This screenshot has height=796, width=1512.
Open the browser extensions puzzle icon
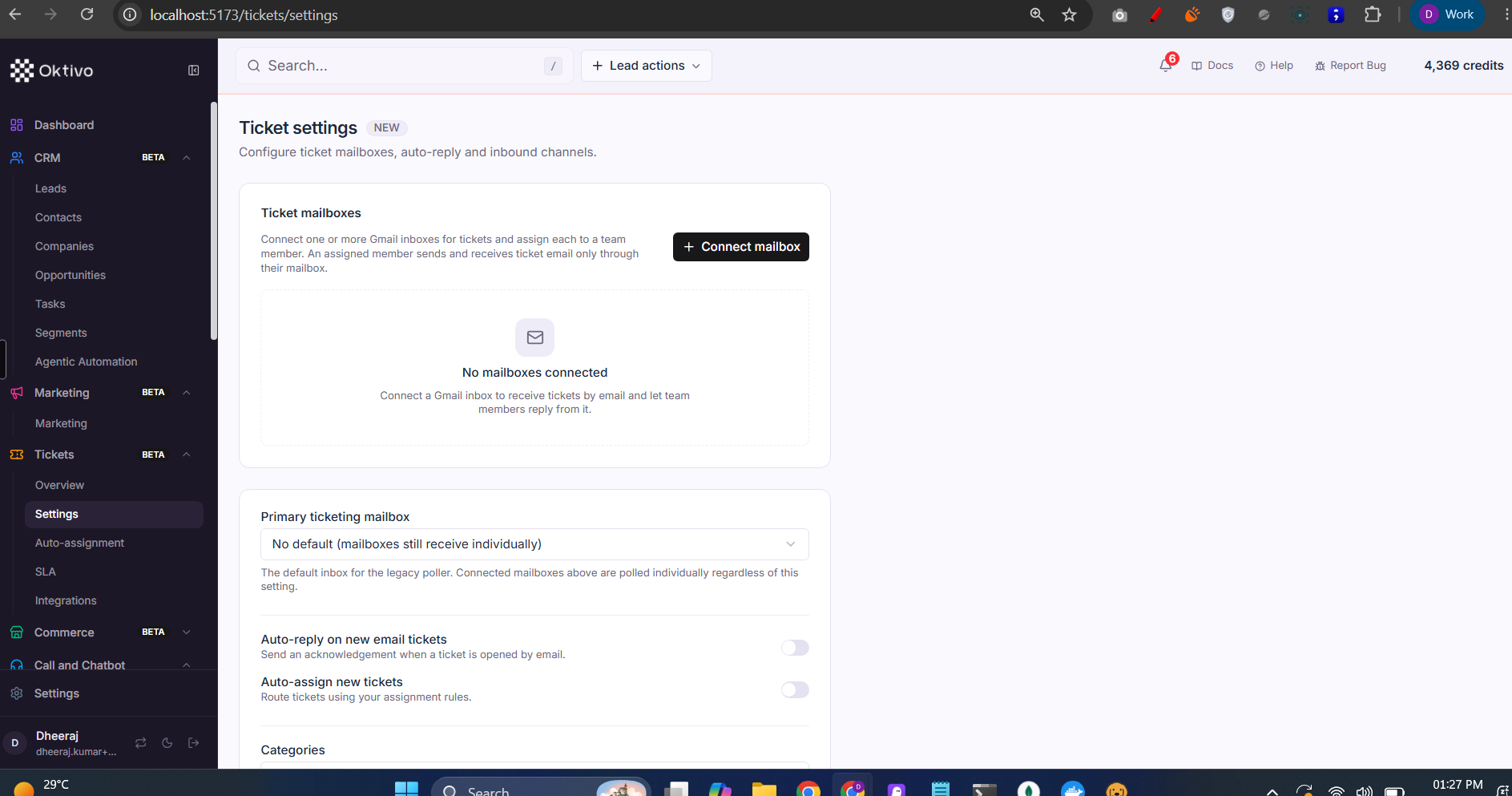point(1373,14)
